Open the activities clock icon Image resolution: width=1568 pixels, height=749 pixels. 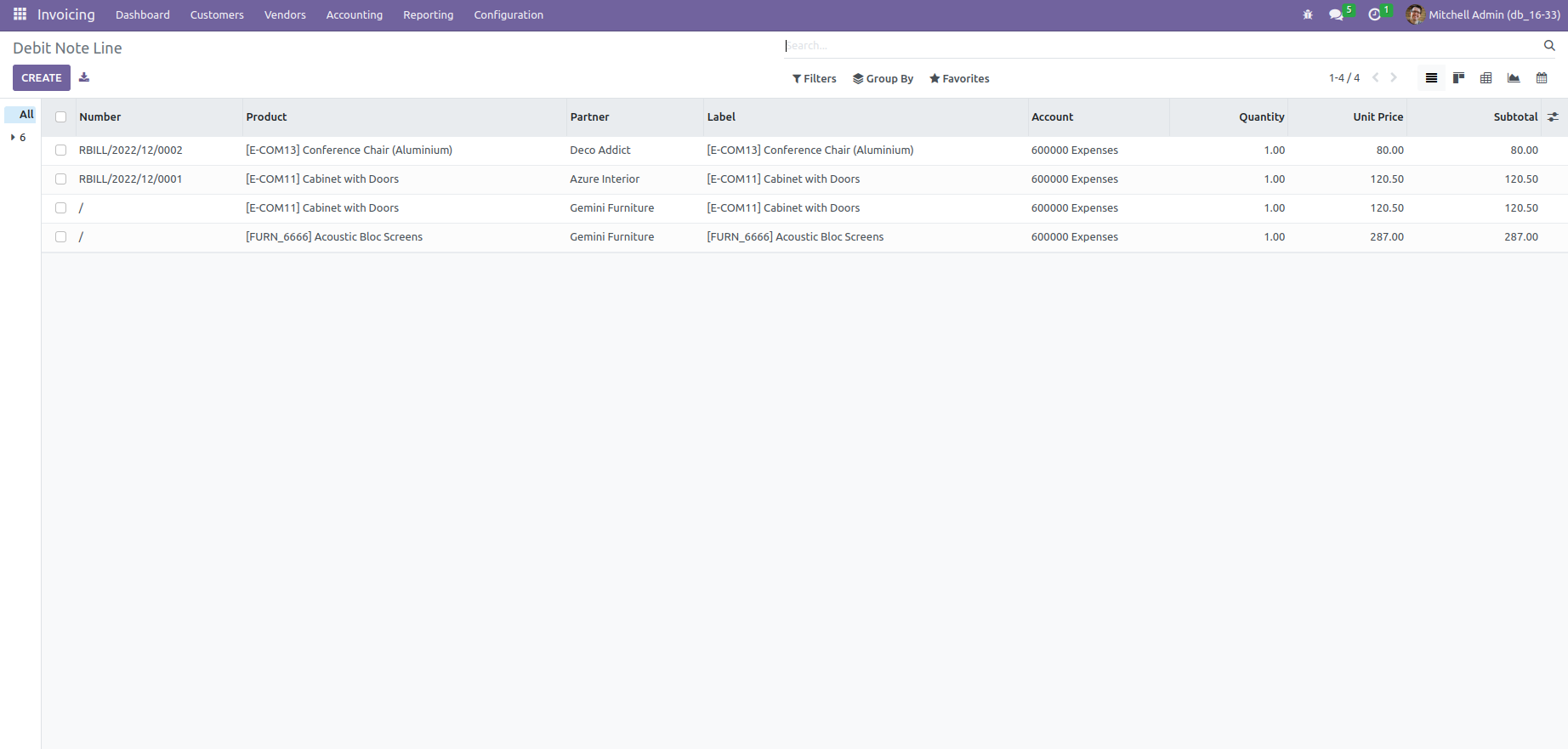click(1374, 14)
